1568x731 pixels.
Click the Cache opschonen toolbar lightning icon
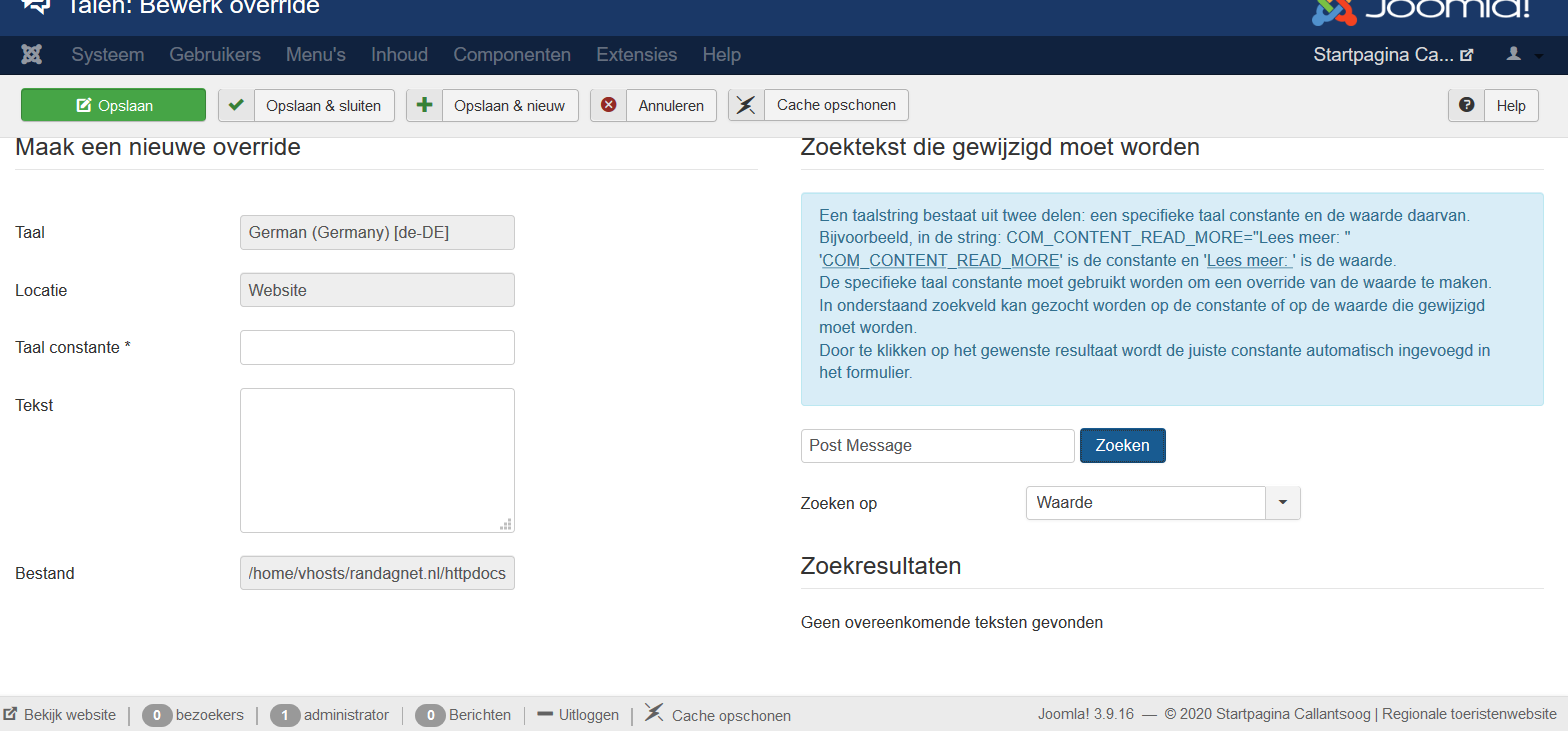click(x=746, y=105)
